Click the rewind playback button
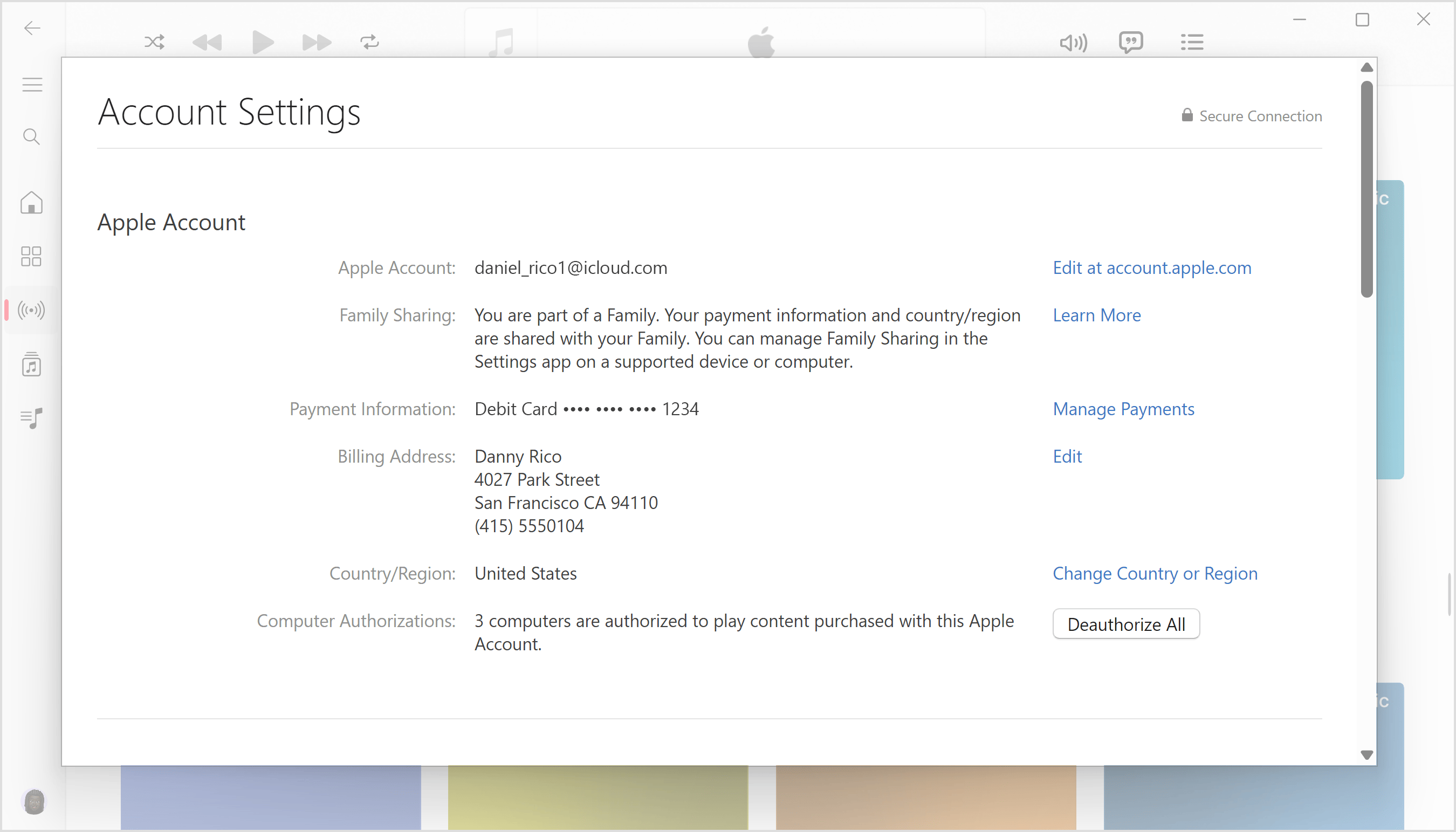This screenshot has width=1456, height=832. (208, 41)
